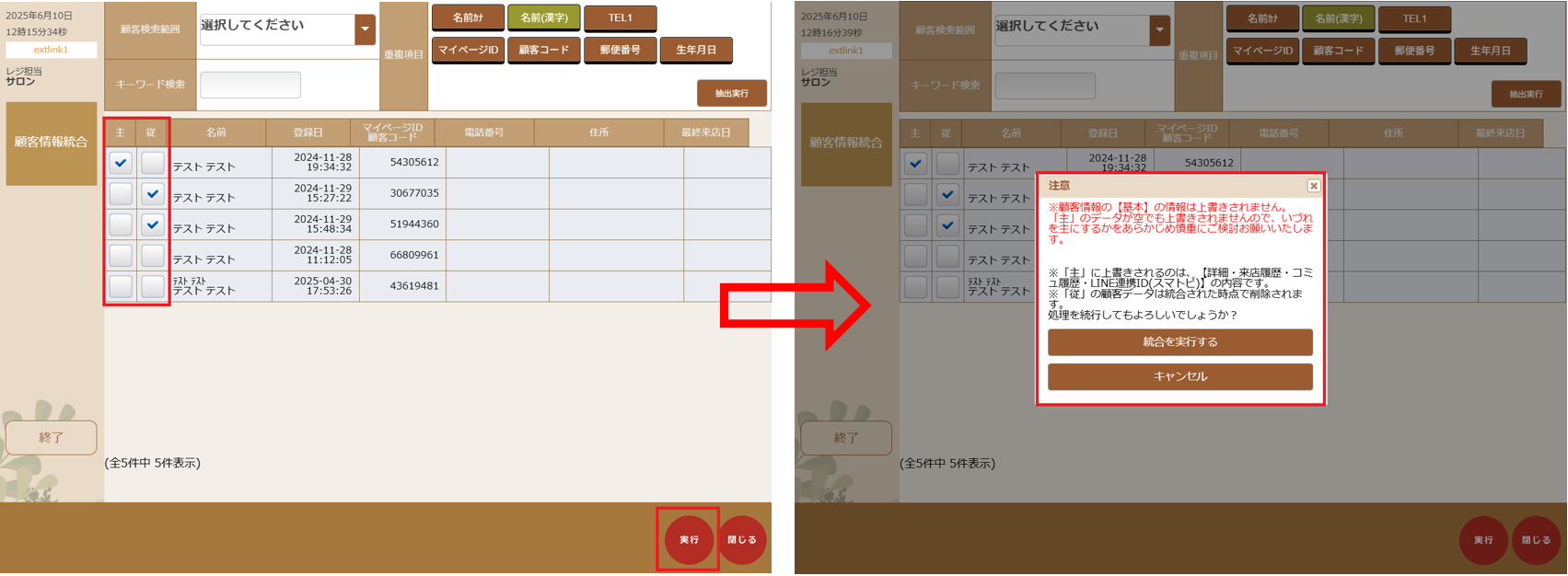
Task: Click the 終了 button in undimmed screen
Action: click(x=52, y=438)
